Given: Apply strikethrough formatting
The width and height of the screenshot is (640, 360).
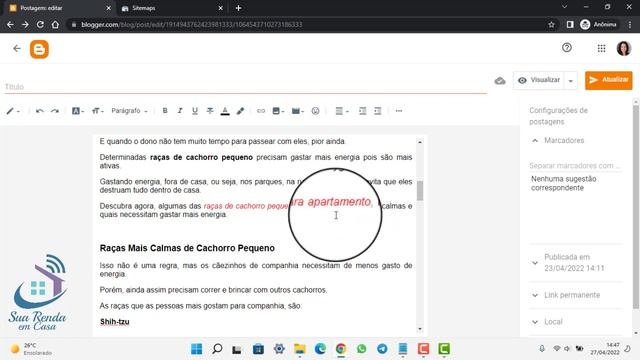Looking at the screenshot, I should 210,111.
